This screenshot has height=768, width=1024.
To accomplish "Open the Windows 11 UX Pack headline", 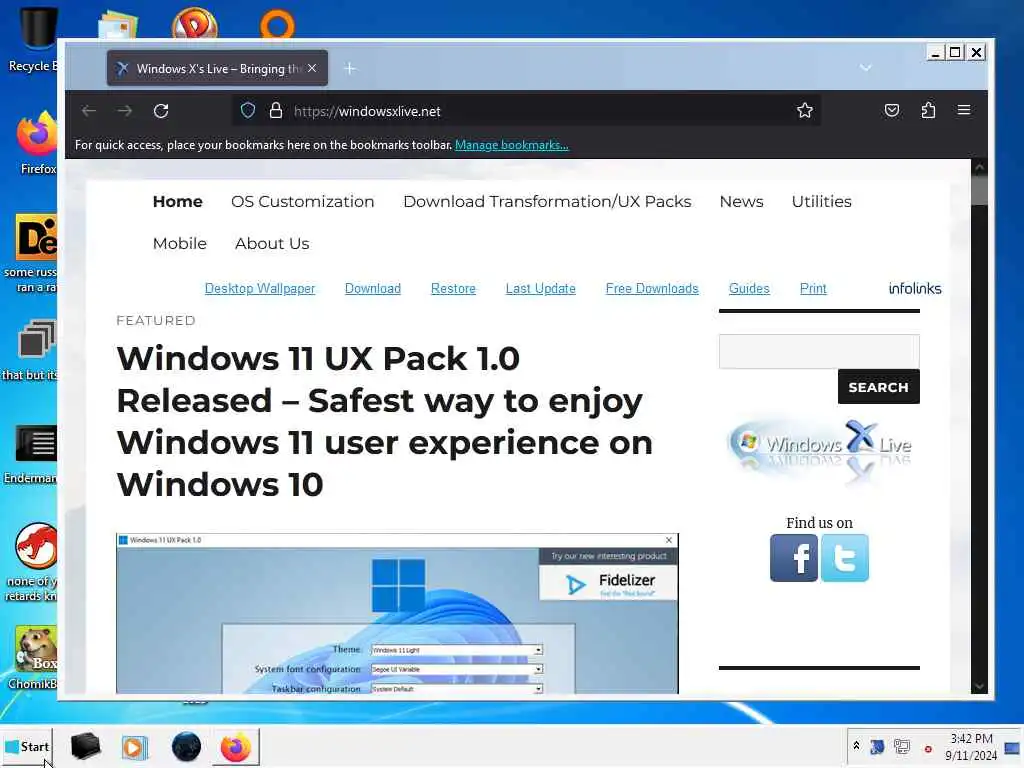I will point(384,421).
